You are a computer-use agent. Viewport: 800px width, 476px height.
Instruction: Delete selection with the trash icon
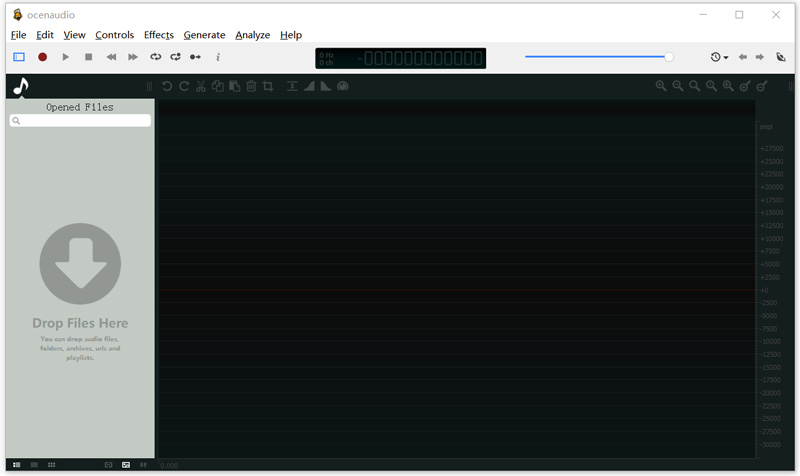pyautogui.click(x=251, y=86)
